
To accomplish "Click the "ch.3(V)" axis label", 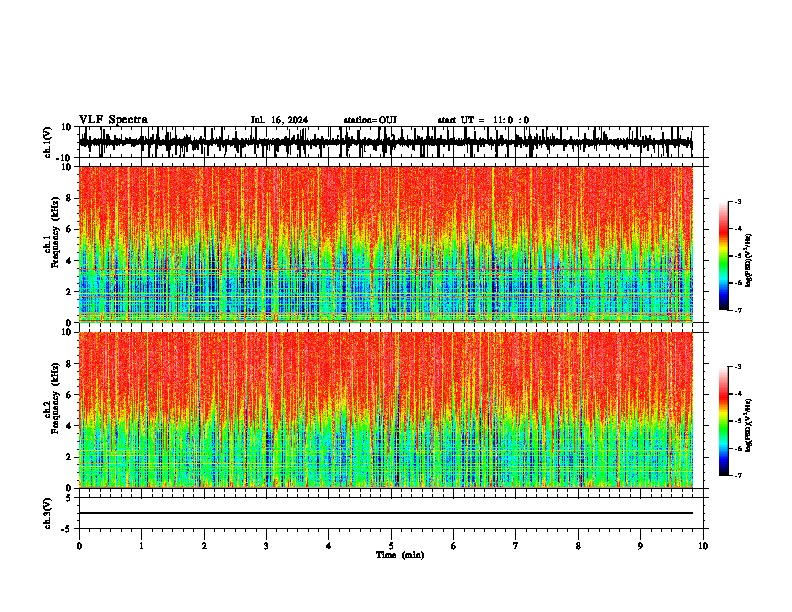I will click(48, 513).
